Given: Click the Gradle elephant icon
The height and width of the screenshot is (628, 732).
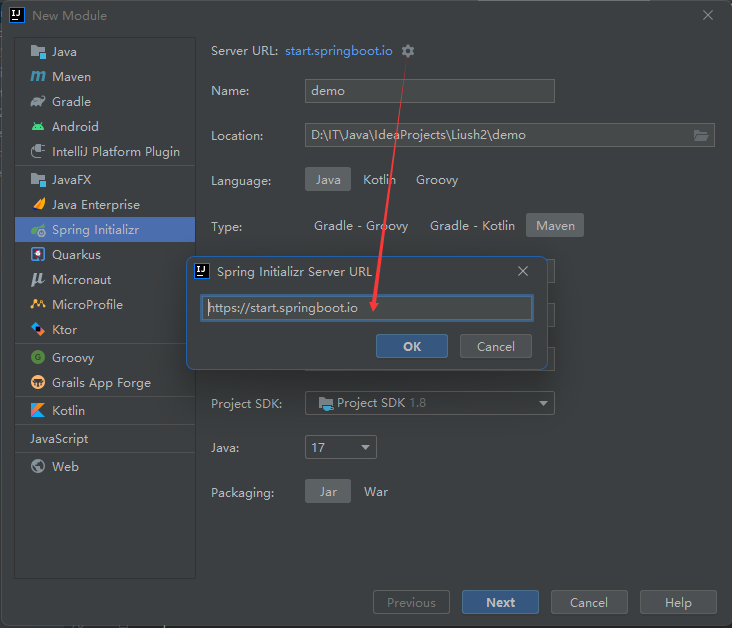Looking at the screenshot, I should point(38,101).
